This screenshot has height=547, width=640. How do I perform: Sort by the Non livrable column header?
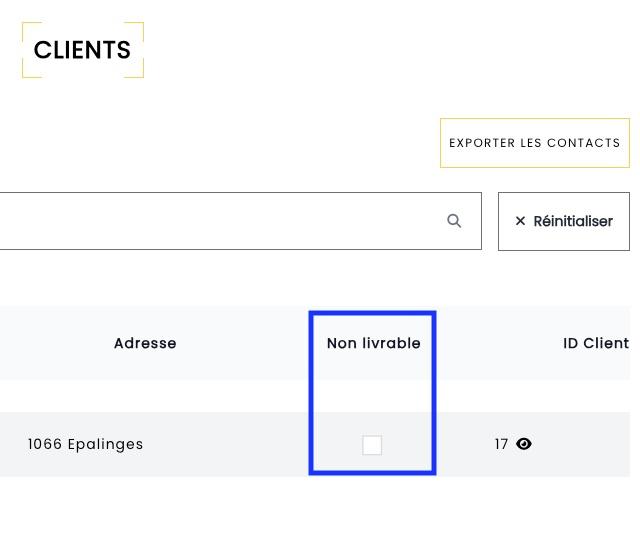click(373, 343)
